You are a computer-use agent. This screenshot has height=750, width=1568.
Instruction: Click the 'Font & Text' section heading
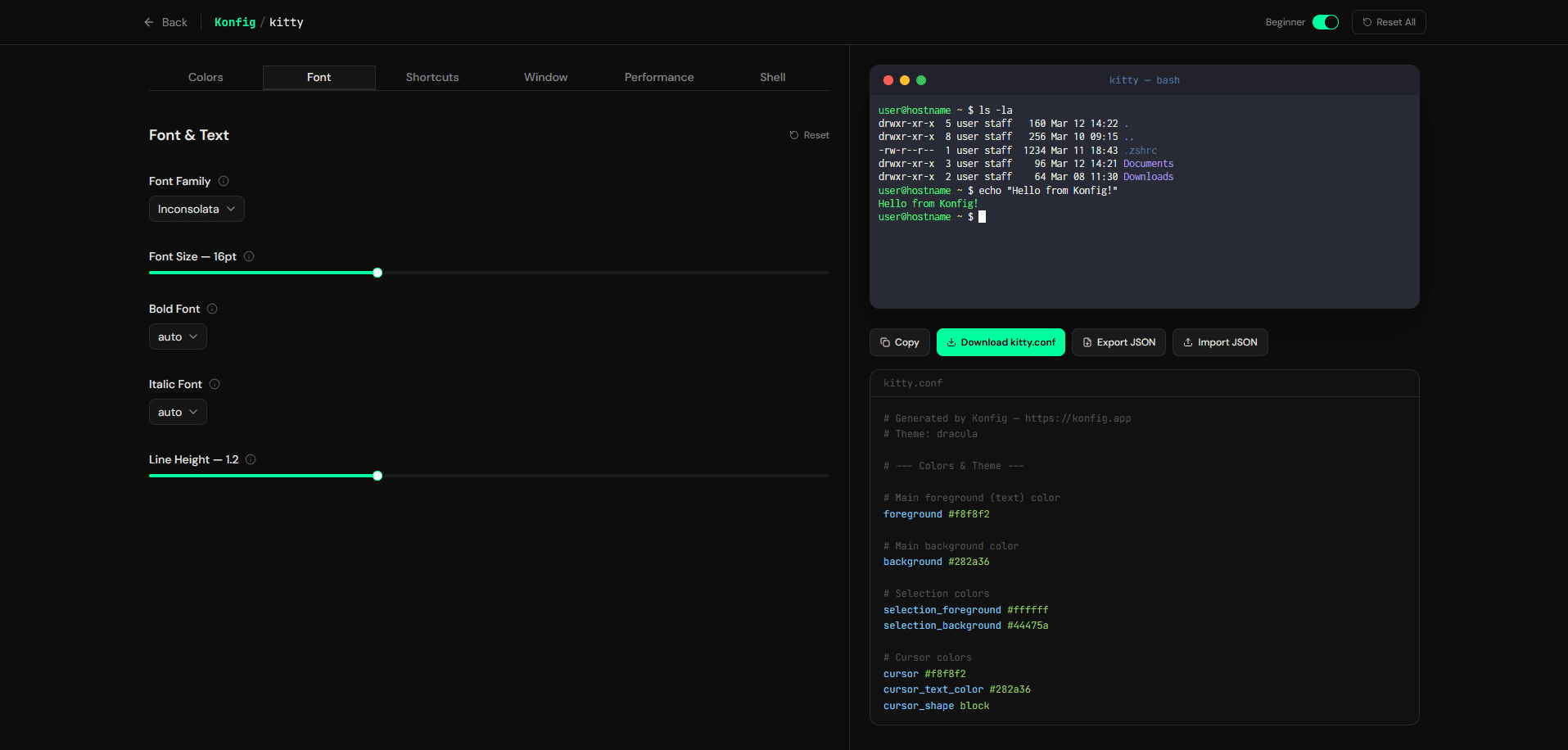[x=189, y=135]
